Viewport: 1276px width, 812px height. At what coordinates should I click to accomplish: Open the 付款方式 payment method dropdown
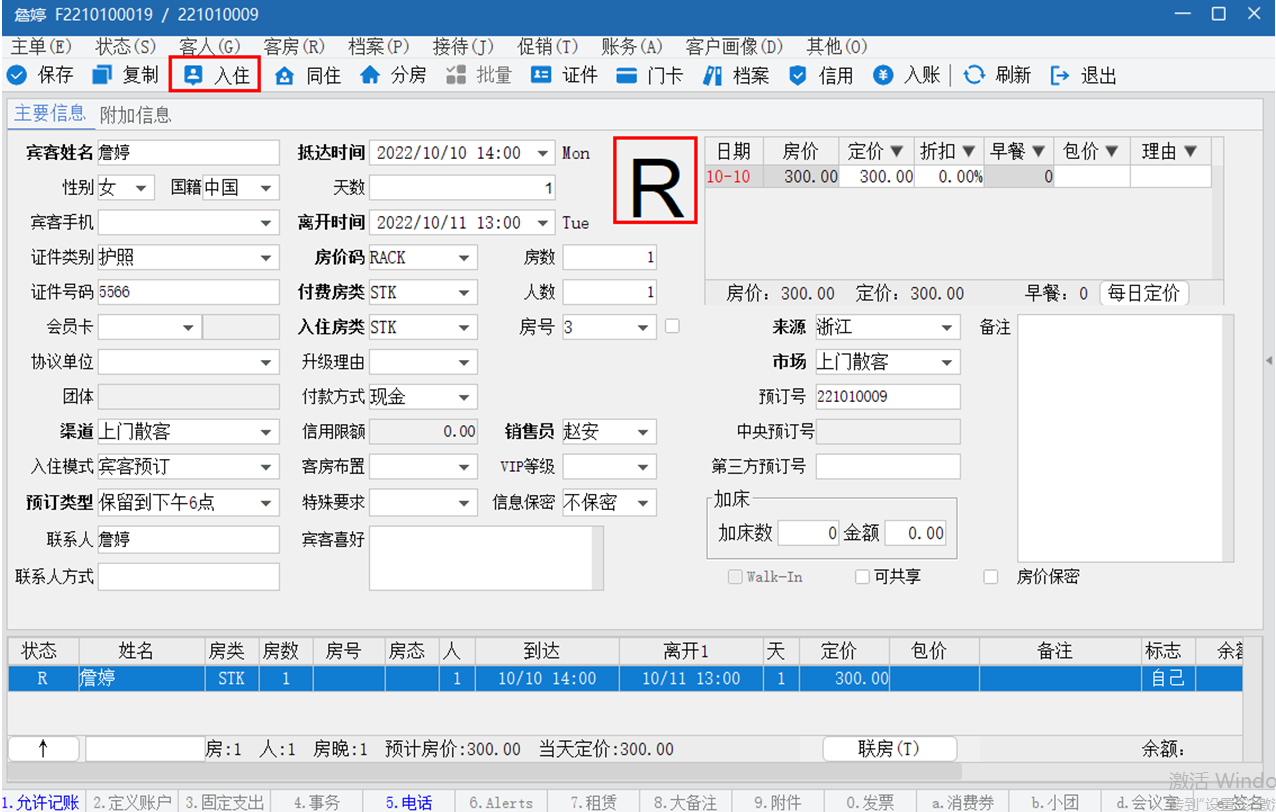pos(464,397)
